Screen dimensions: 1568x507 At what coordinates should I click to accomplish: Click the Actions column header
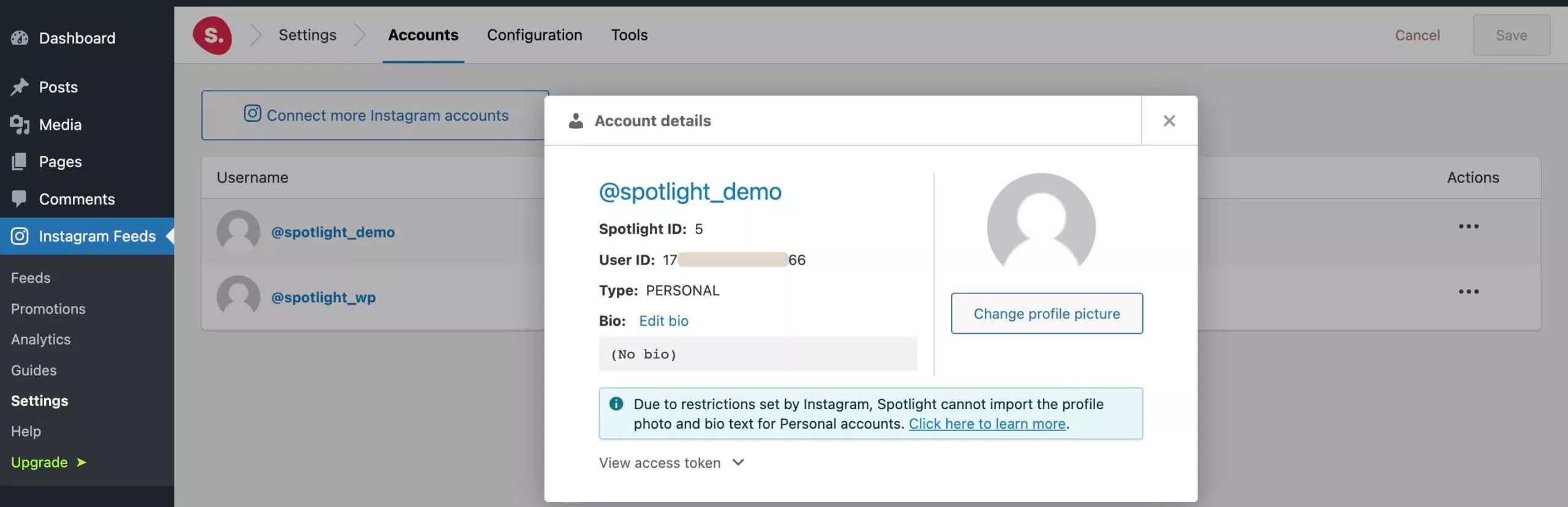pos(1473,178)
